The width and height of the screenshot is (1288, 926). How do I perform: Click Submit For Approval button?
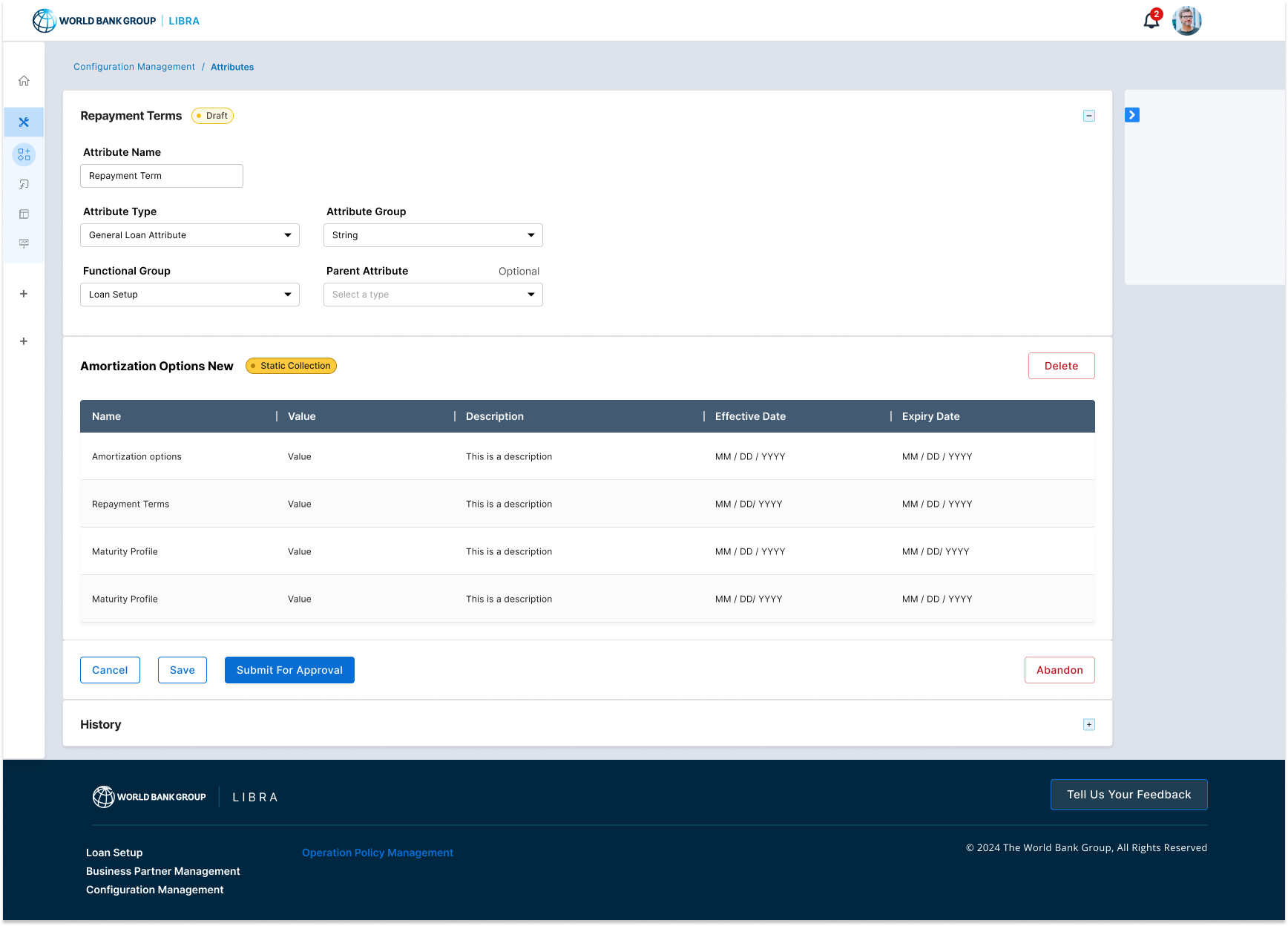coord(289,670)
